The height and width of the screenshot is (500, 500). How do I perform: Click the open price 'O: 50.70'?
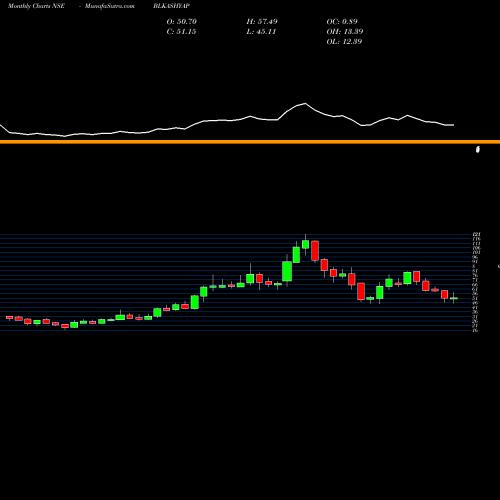click(182, 22)
